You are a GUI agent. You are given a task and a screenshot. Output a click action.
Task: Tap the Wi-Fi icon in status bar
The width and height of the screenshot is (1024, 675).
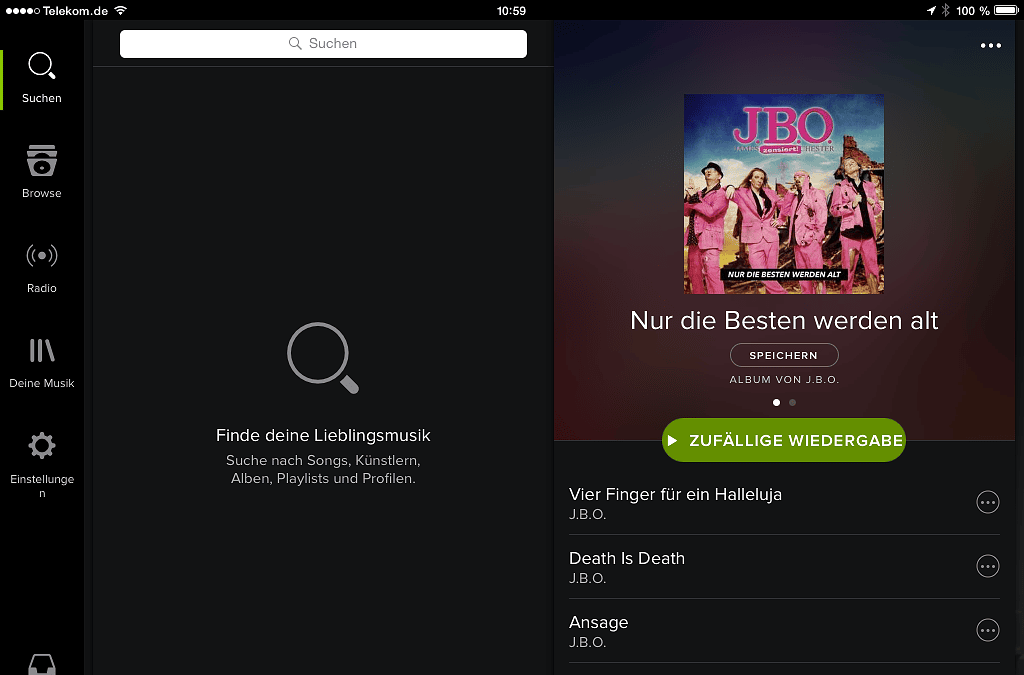(120, 10)
